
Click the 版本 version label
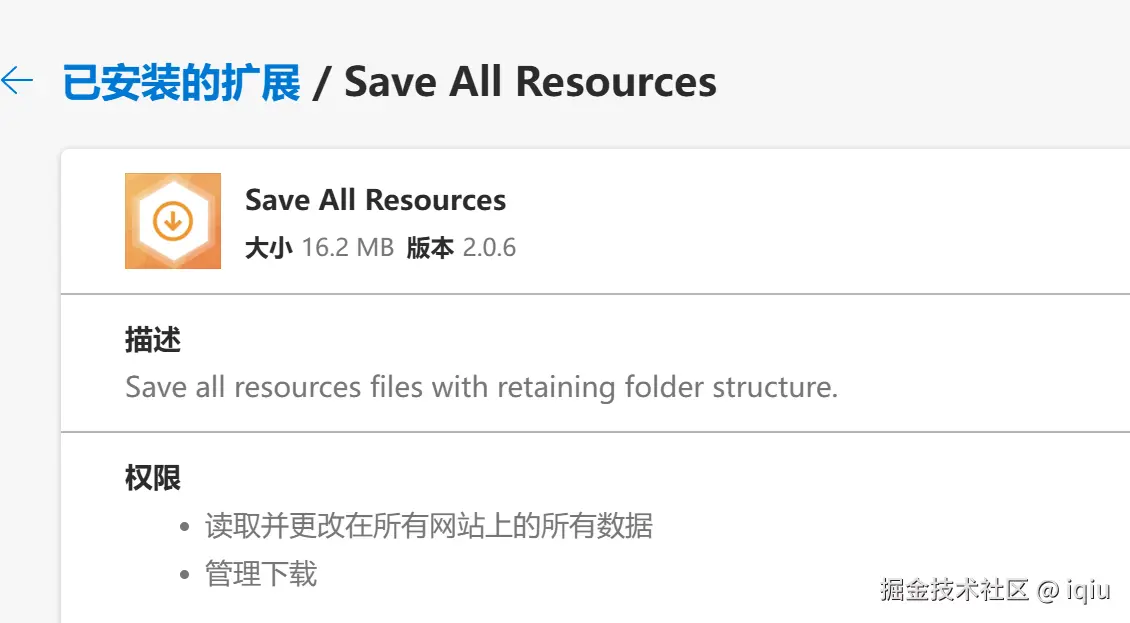point(430,247)
